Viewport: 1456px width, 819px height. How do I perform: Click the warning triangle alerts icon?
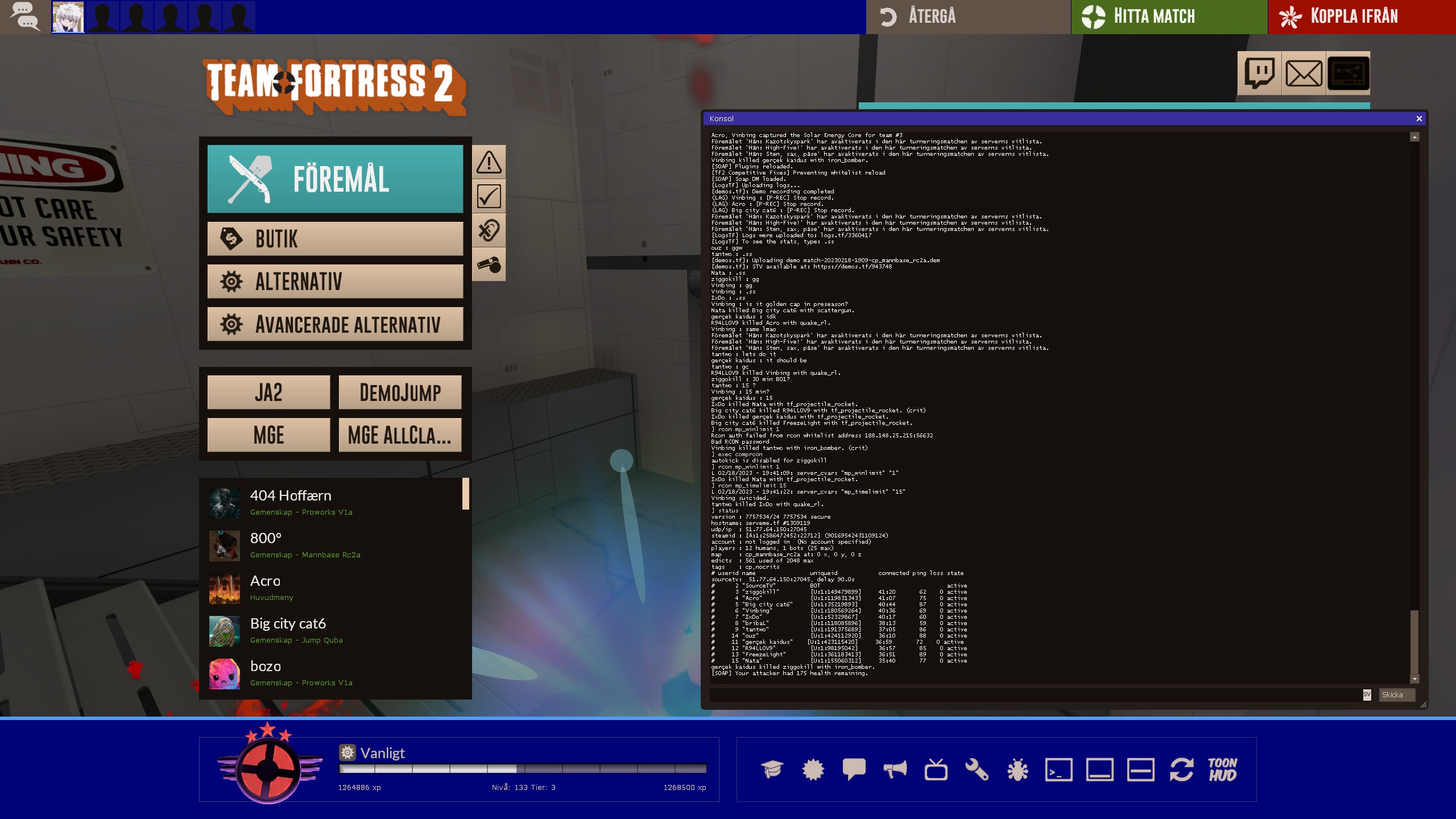point(489,162)
